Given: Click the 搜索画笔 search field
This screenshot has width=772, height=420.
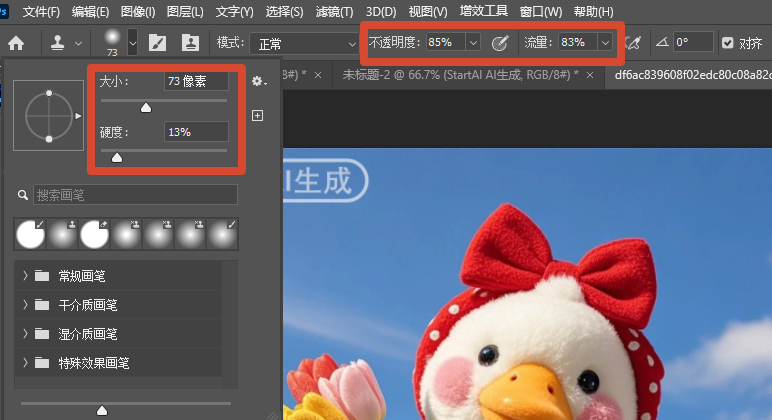Looking at the screenshot, I should tap(135, 195).
